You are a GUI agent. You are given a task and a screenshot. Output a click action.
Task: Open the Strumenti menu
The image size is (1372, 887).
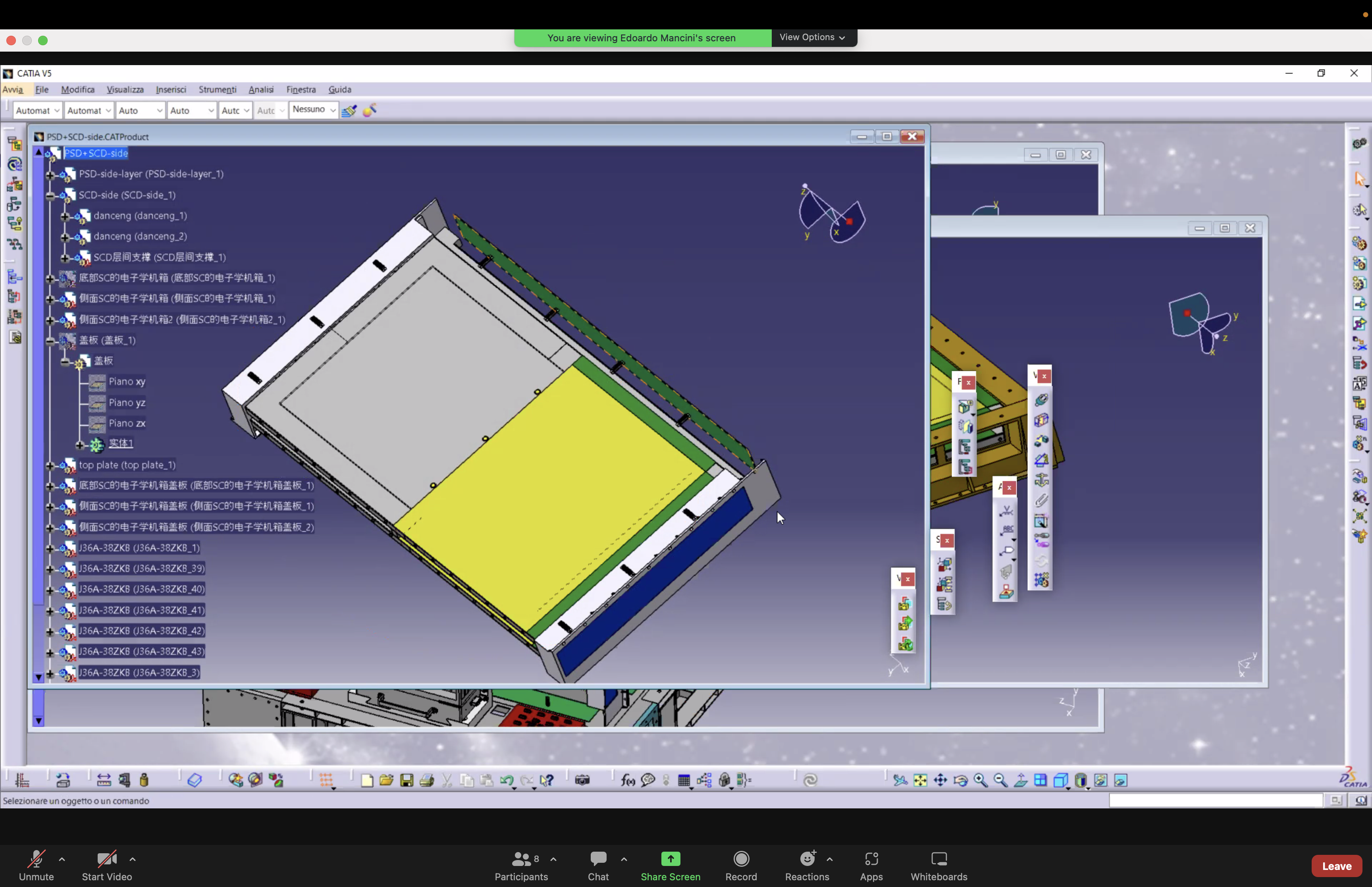pos(217,90)
